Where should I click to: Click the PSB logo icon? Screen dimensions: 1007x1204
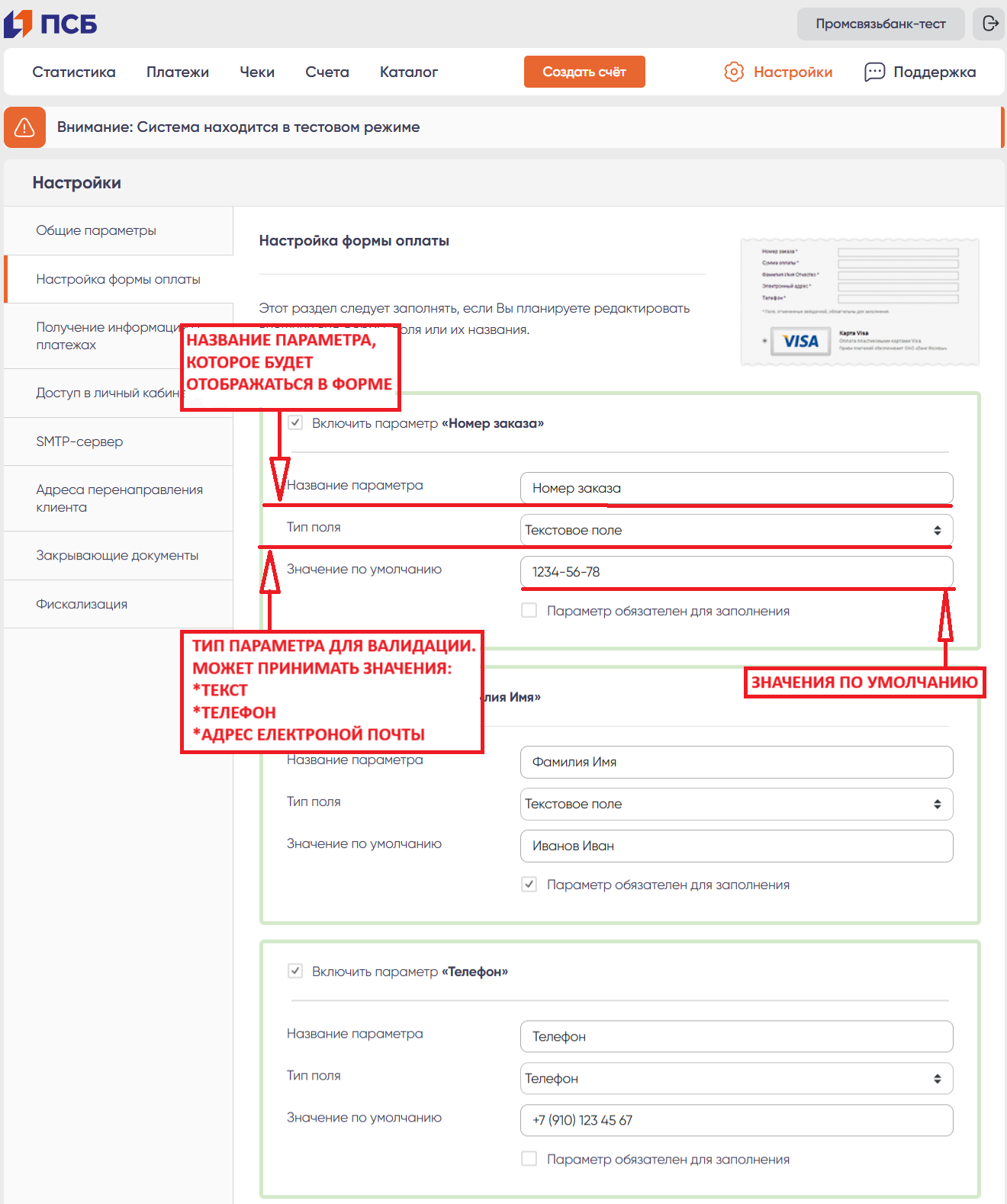tap(18, 24)
